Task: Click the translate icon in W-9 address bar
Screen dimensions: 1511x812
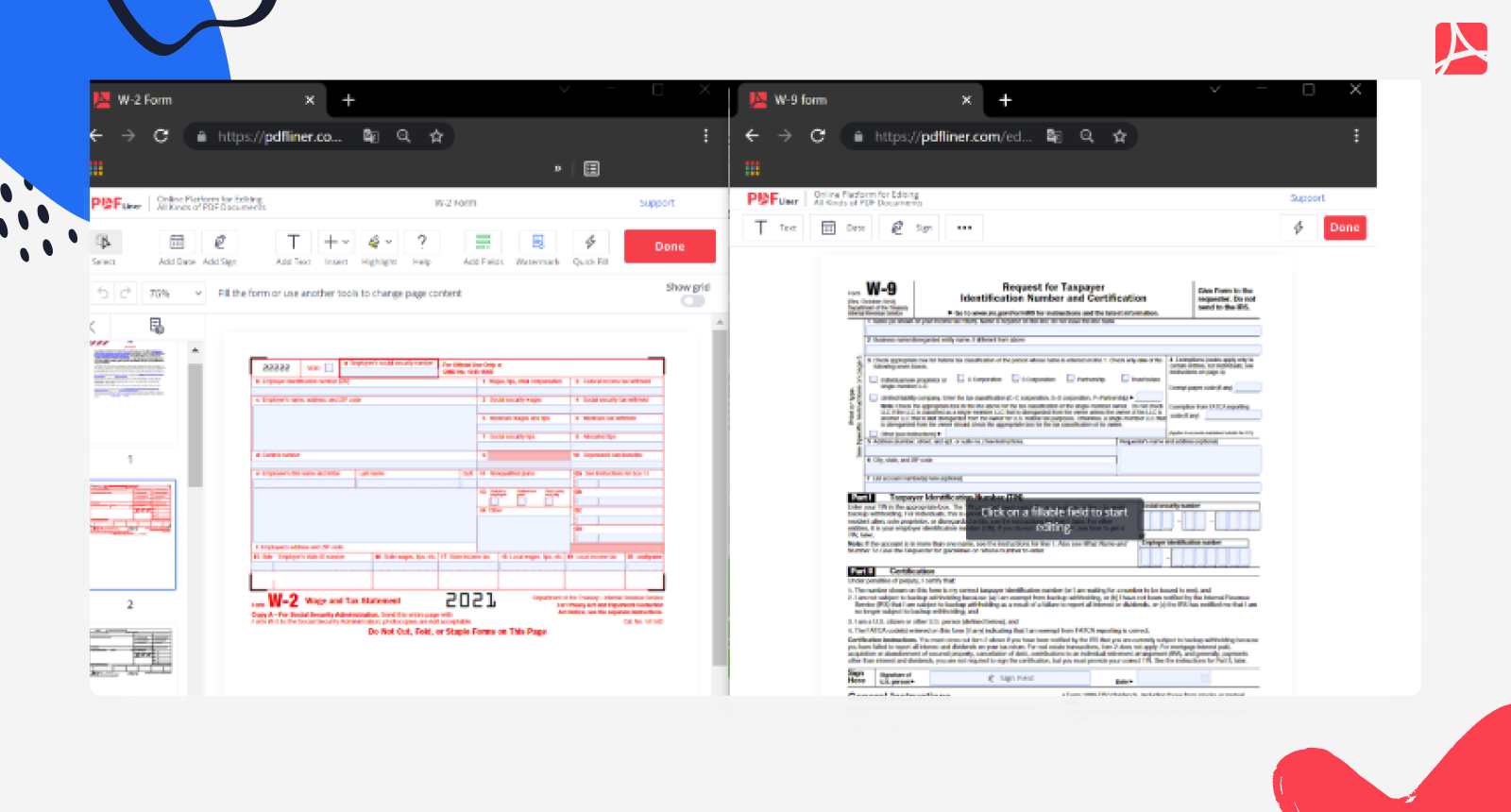Action: (x=1055, y=136)
